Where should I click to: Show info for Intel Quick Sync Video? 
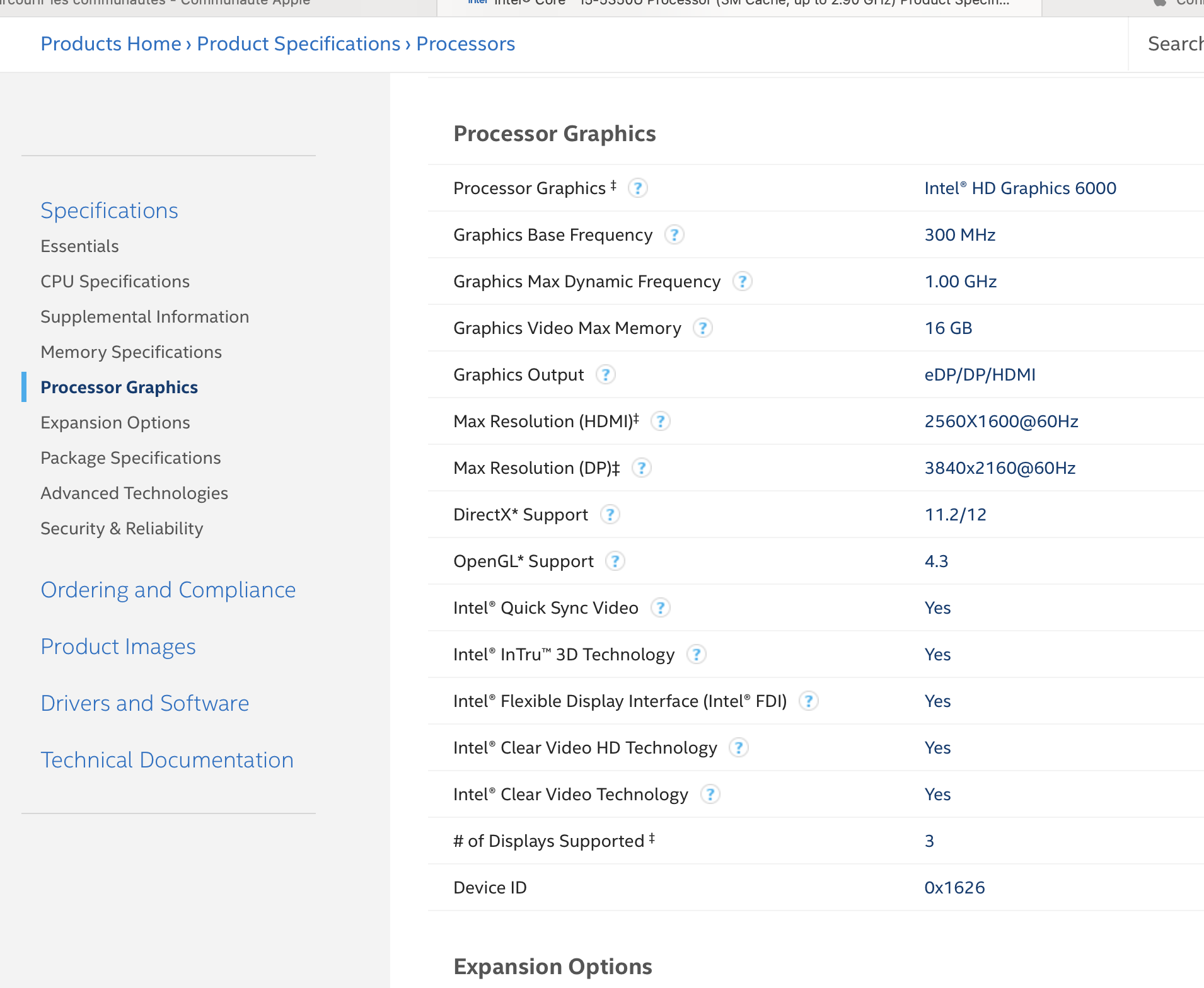click(659, 608)
